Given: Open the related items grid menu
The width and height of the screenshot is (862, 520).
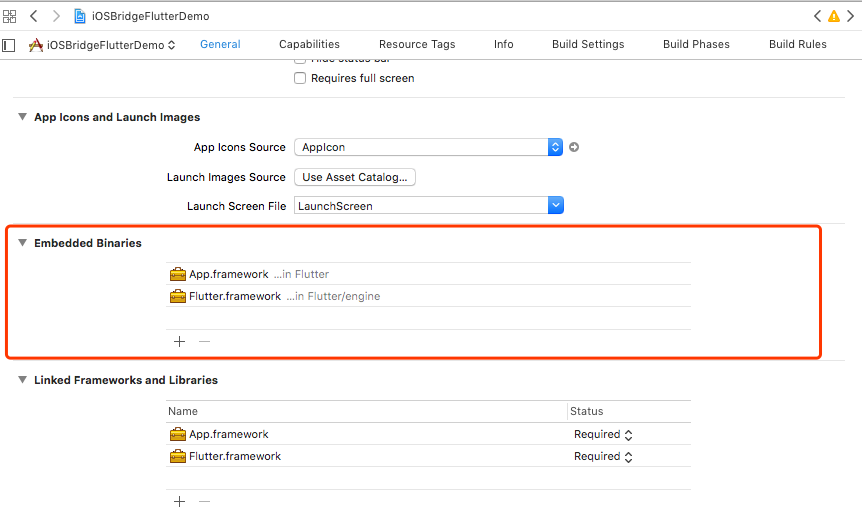Looking at the screenshot, I should [x=9, y=16].
